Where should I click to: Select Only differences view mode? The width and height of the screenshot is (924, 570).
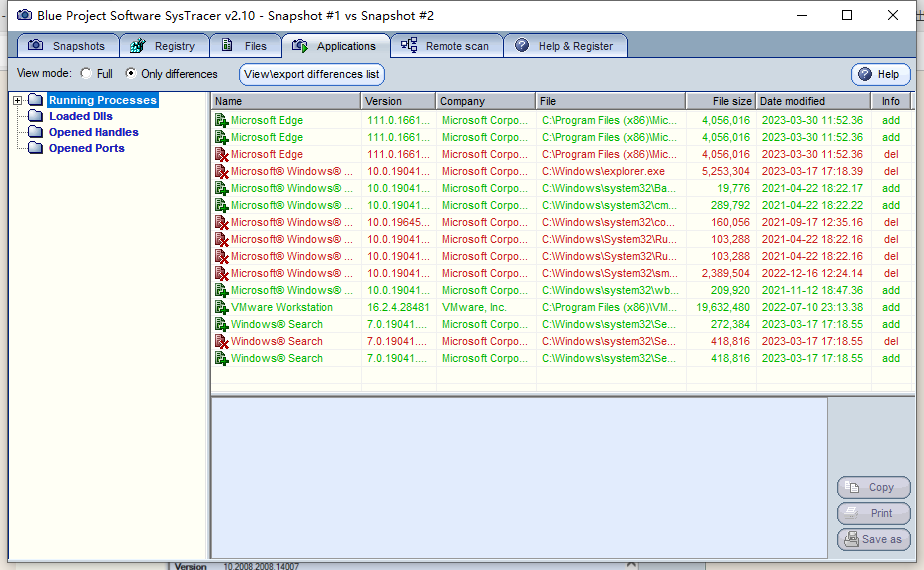tap(131, 74)
